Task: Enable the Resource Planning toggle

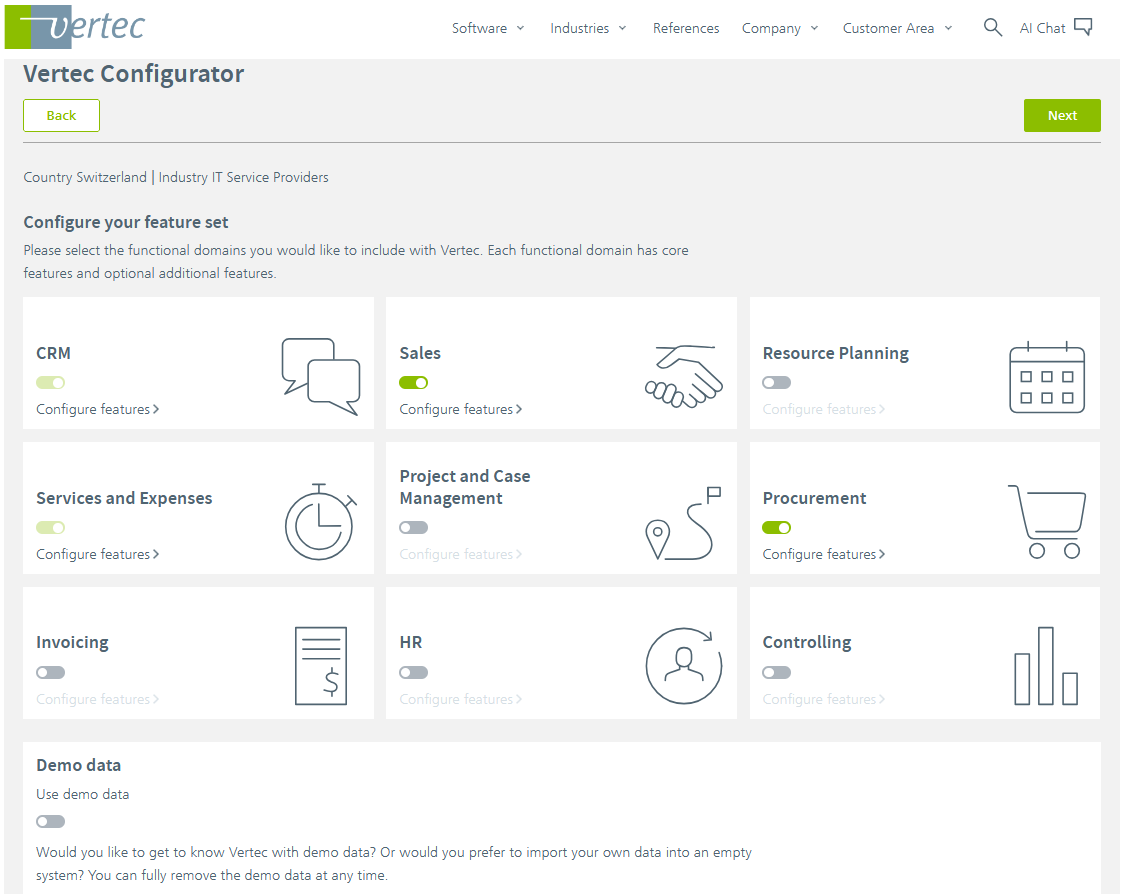Action: click(776, 382)
